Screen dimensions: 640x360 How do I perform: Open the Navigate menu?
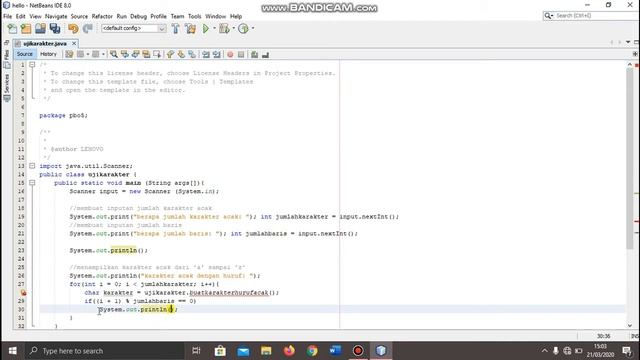pos(56,16)
